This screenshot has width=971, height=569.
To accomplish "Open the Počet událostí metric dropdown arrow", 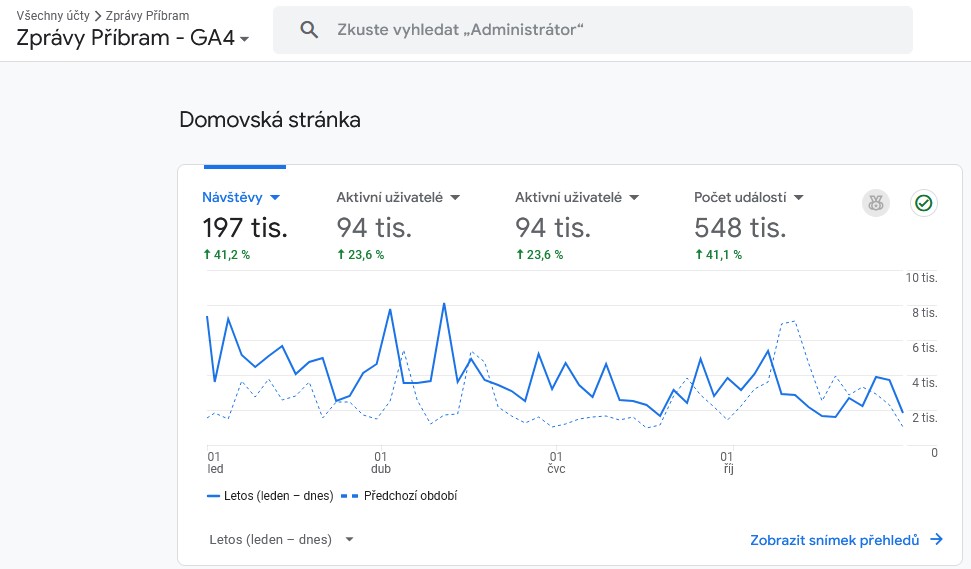I will click(x=798, y=198).
